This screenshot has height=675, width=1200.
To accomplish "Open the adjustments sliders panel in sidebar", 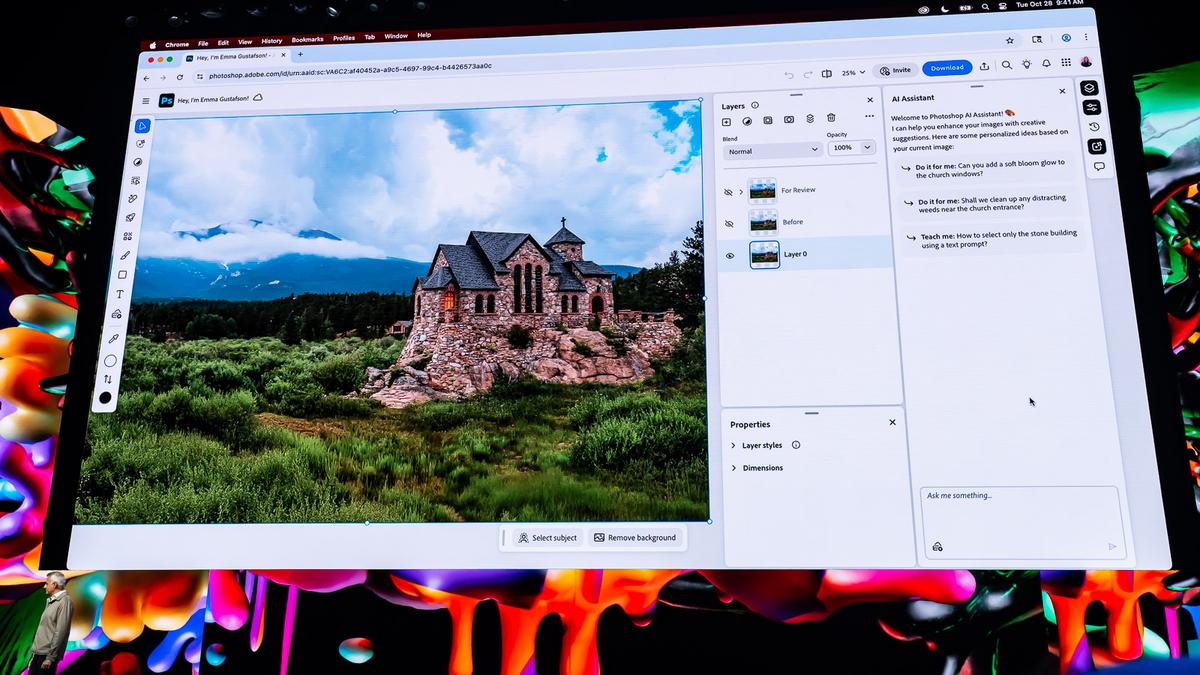I will coord(1091,107).
